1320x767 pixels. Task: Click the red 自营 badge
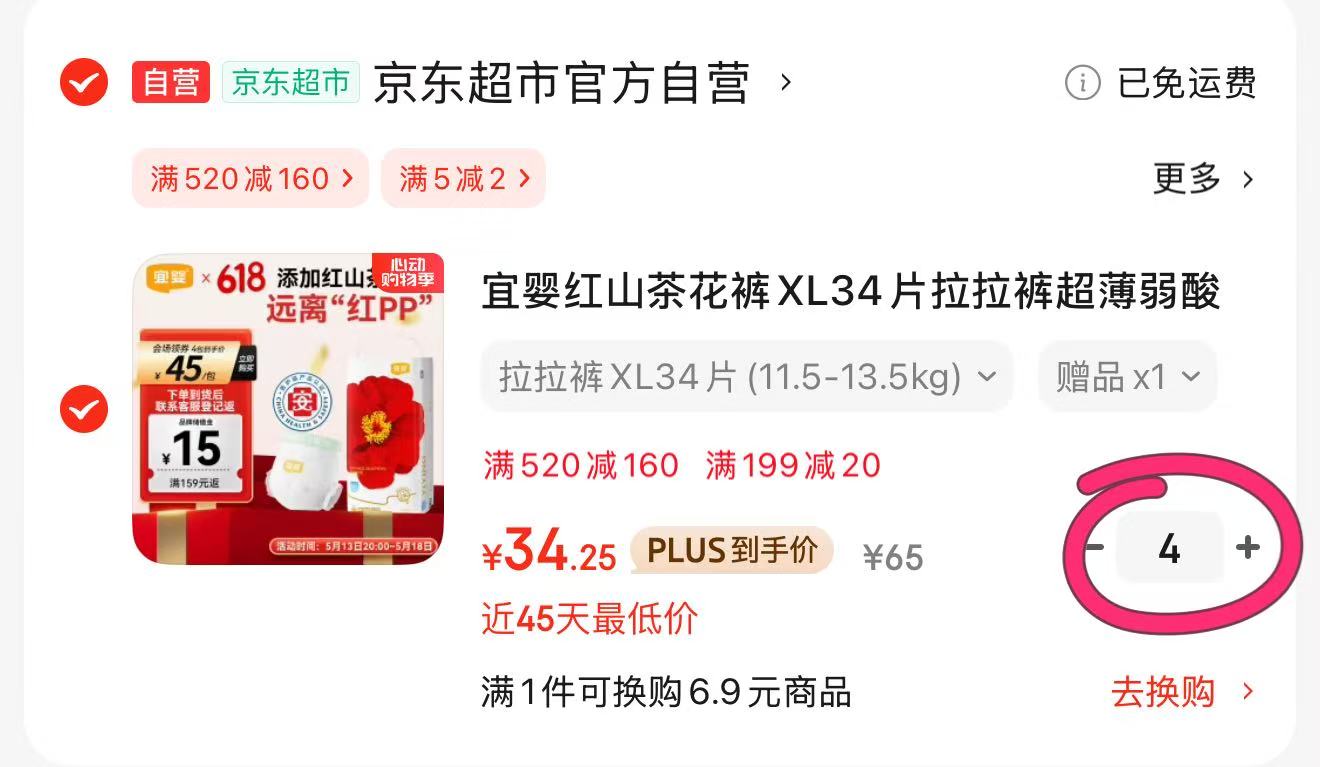171,82
